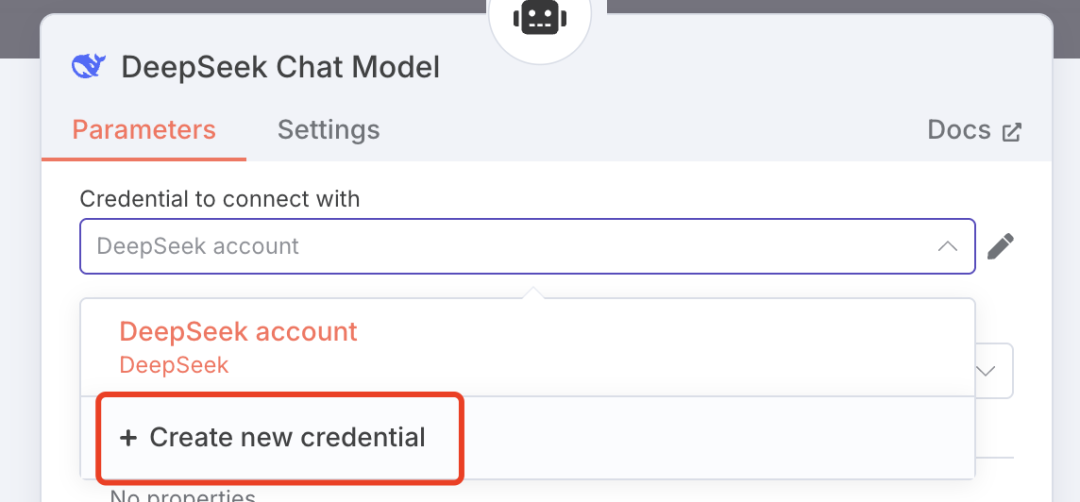Click the DeepSeek account placeholder text in the field

pyautogui.click(x=198, y=246)
